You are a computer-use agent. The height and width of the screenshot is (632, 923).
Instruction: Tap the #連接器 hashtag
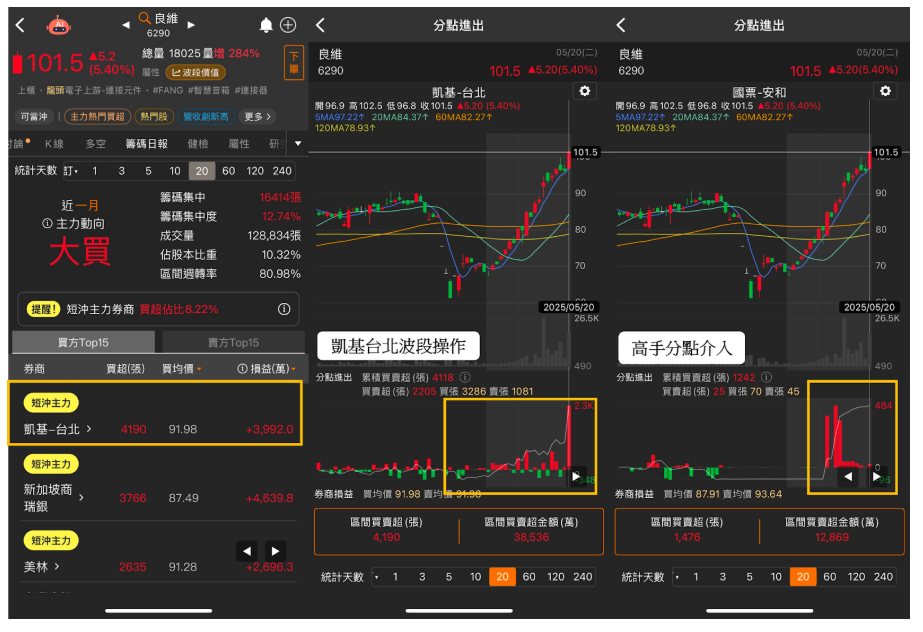pyautogui.click(x=251, y=90)
